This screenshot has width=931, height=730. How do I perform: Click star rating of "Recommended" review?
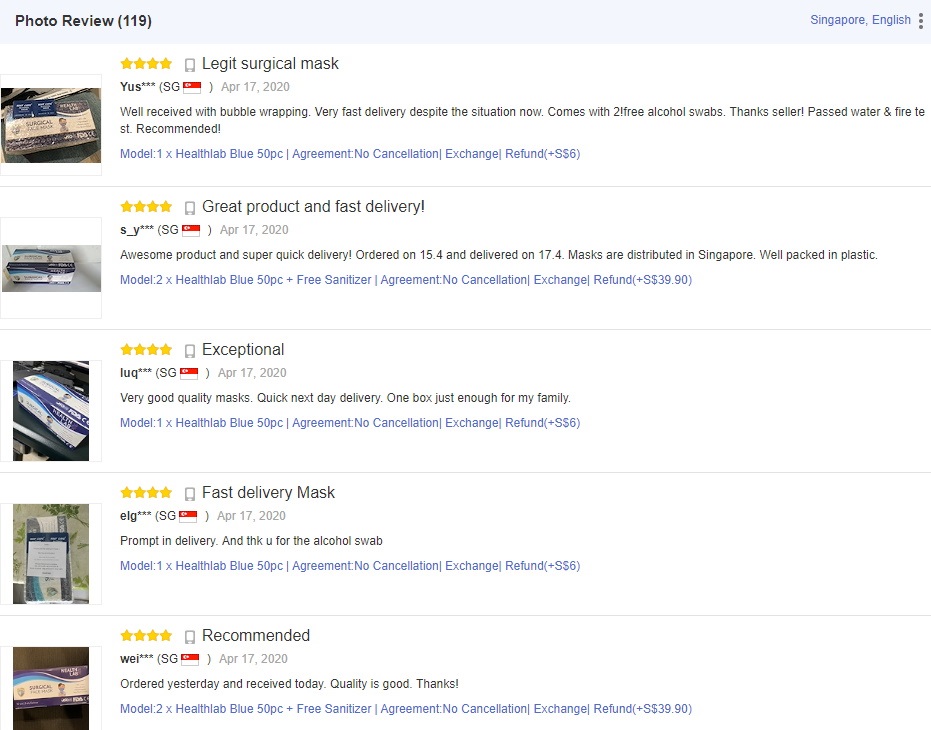[146, 636]
